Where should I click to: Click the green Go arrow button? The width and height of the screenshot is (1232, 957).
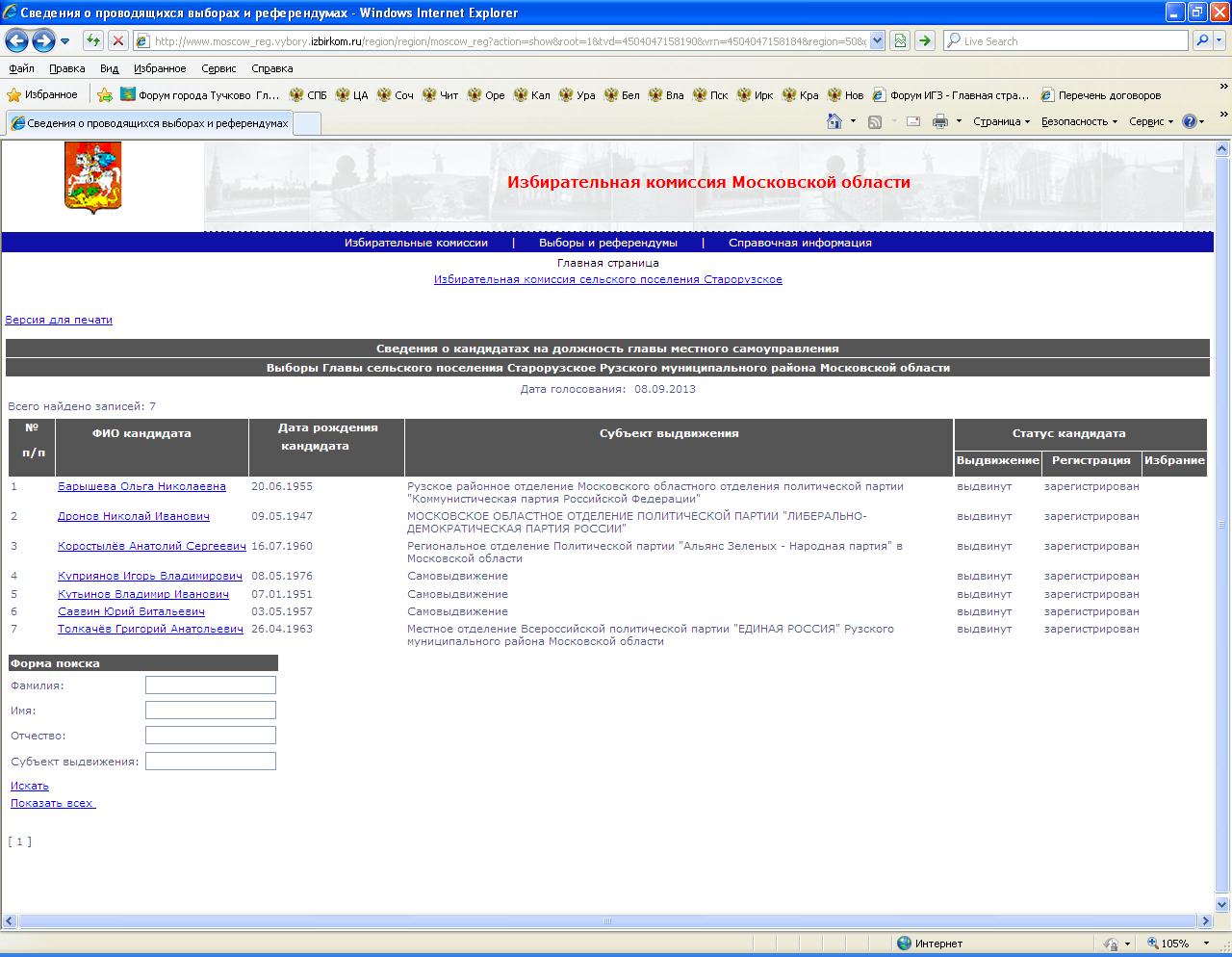(924, 40)
